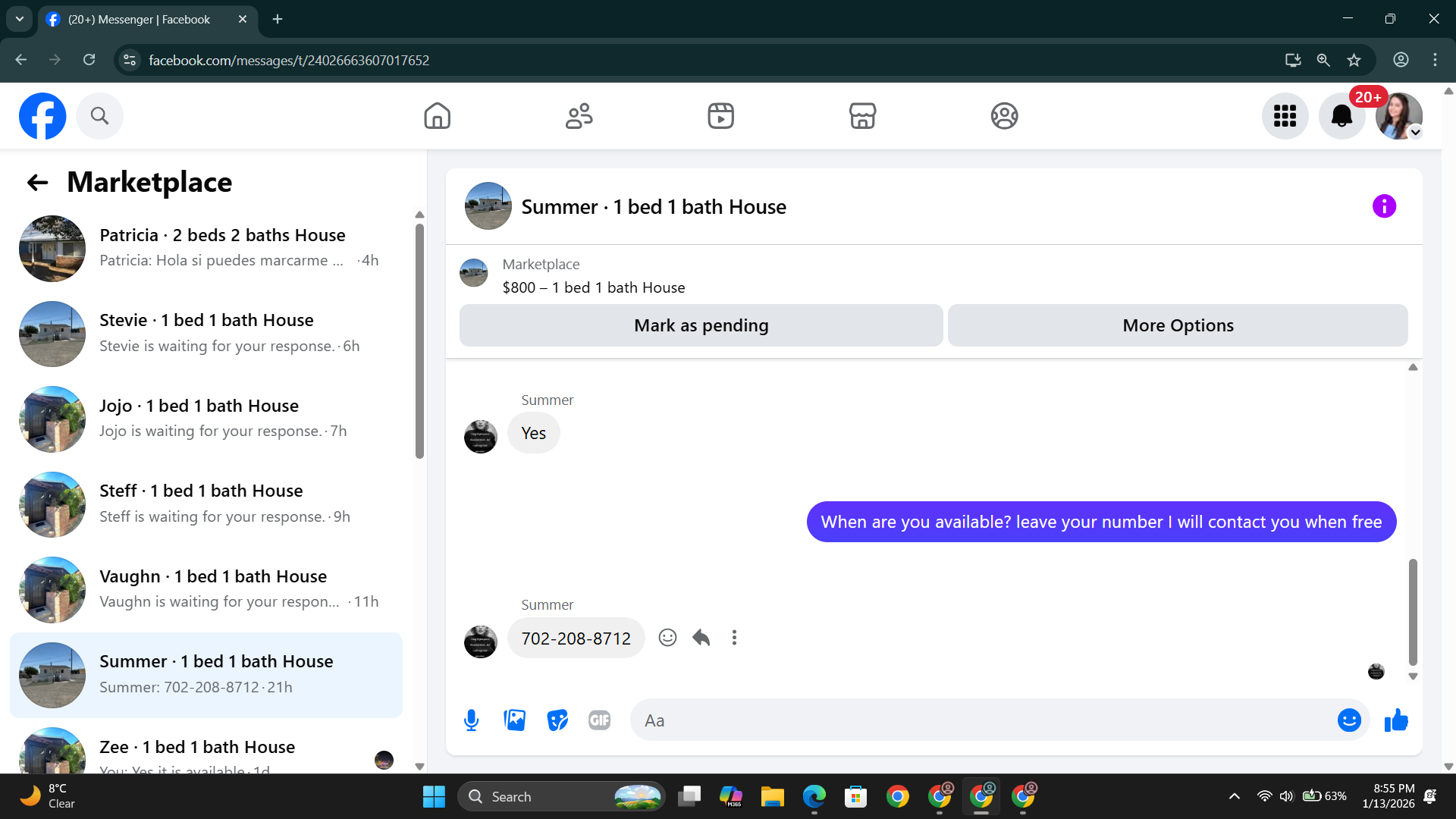Open the sticker picker icon

click(557, 720)
